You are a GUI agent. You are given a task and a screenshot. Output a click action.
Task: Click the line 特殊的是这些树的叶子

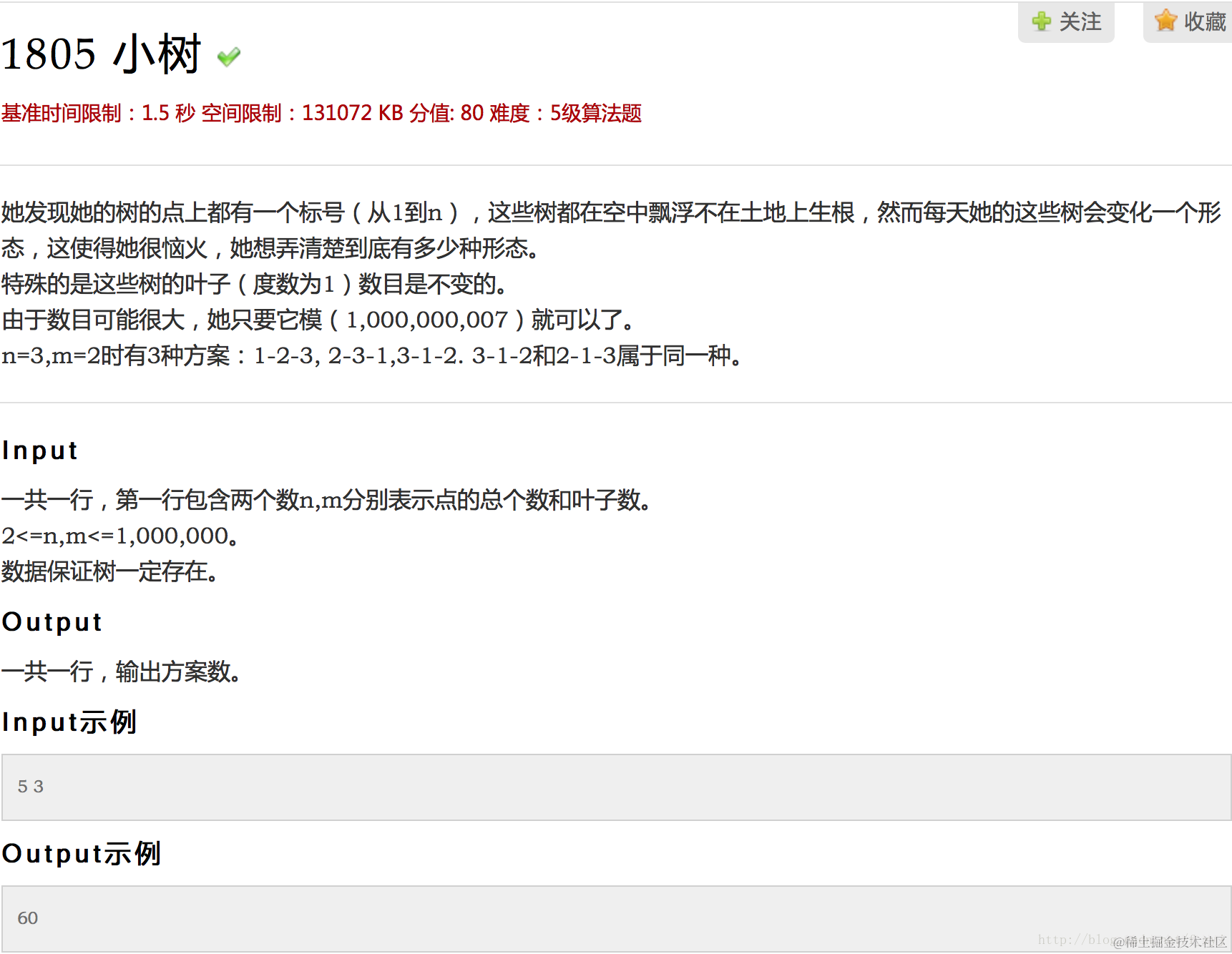click(255, 284)
